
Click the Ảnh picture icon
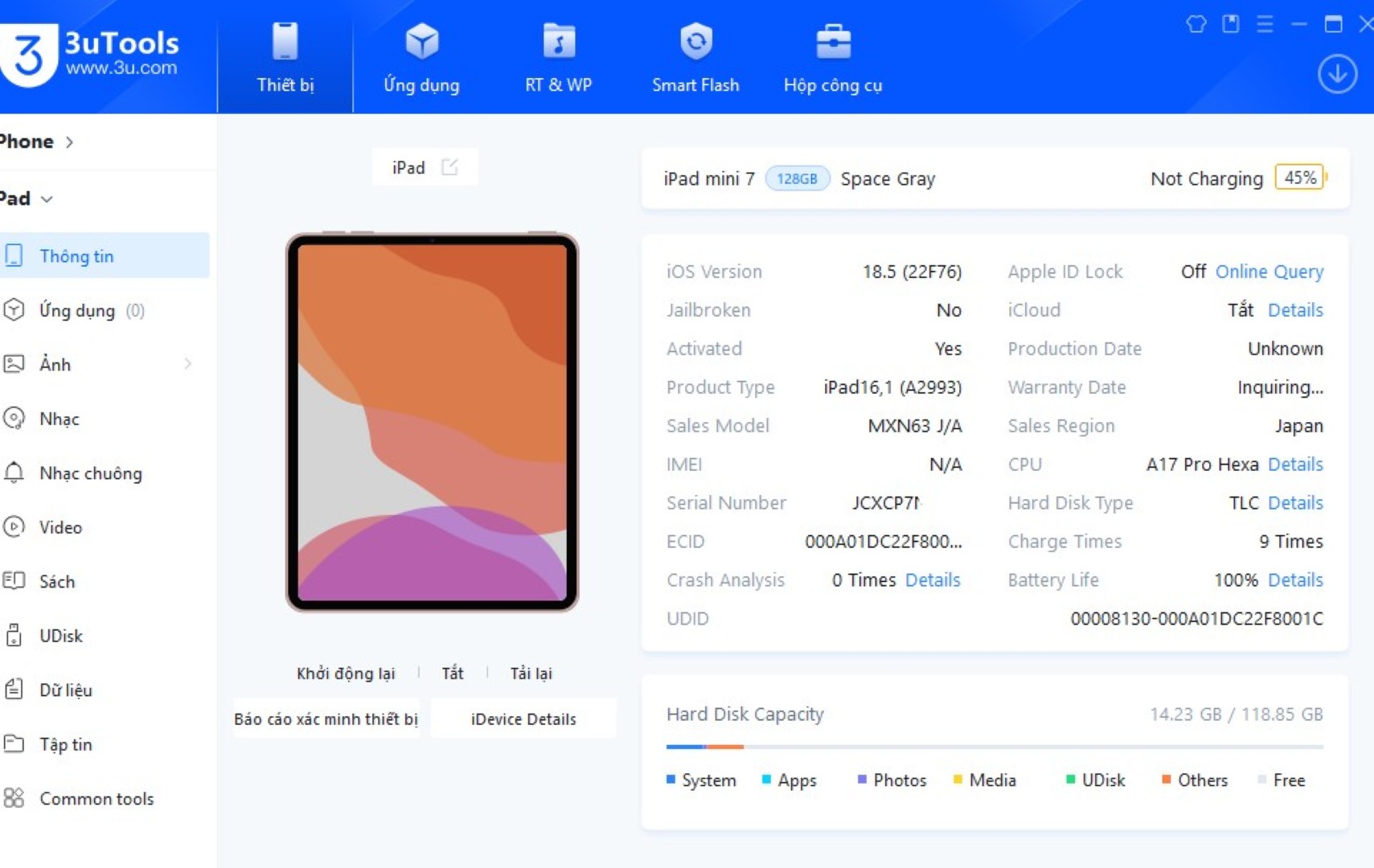(x=14, y=364)
